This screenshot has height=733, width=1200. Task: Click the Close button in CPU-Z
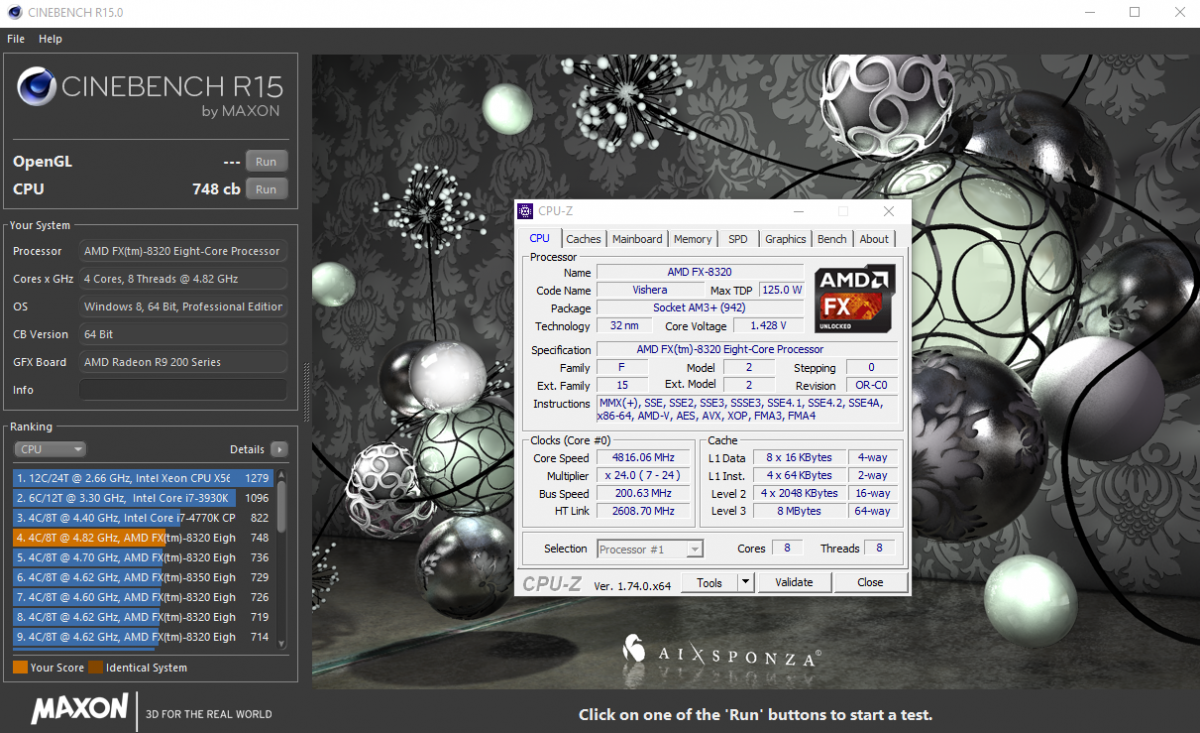[870, 582]
